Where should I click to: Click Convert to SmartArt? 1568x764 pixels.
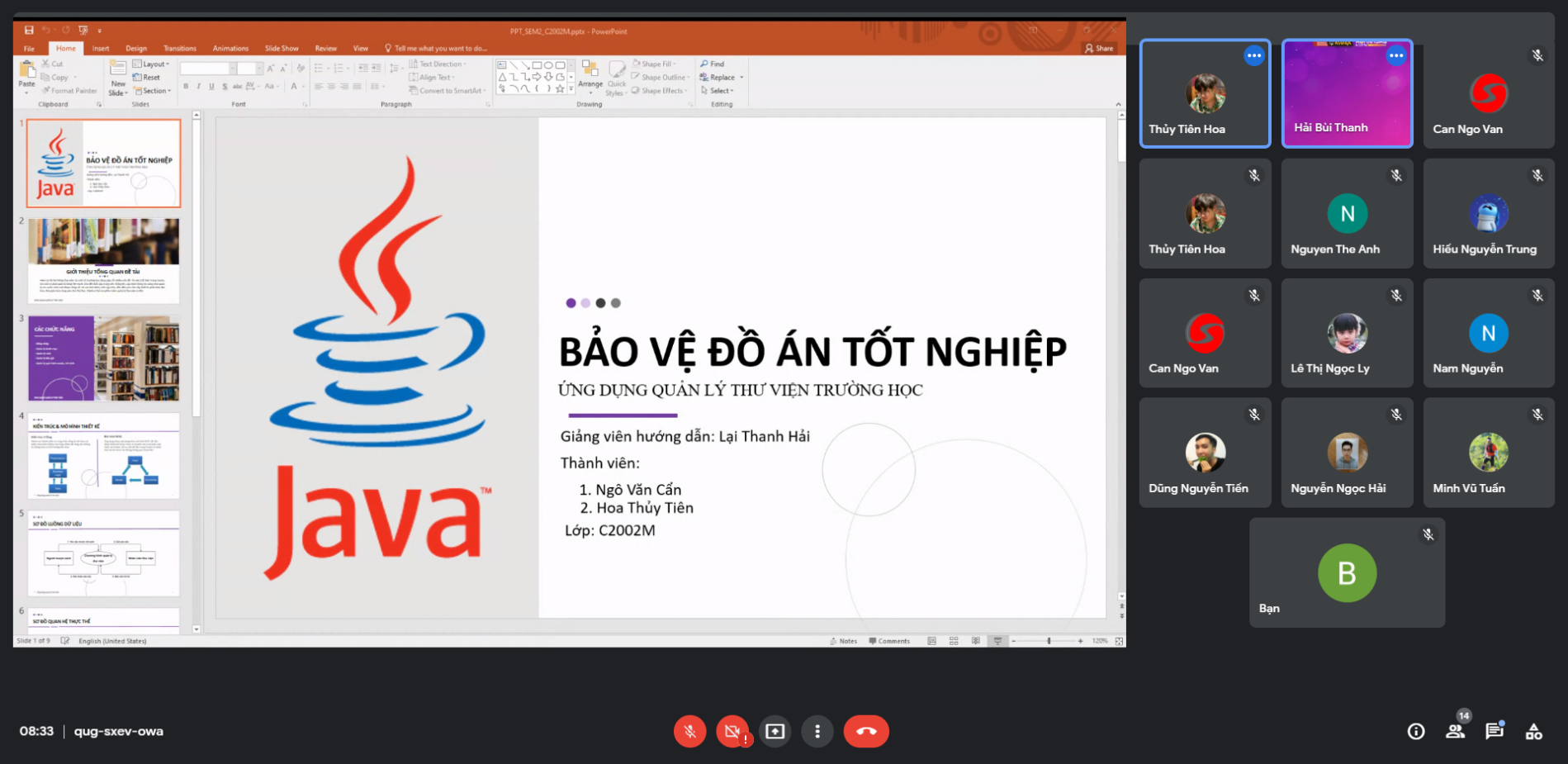[x=447, y=91]
